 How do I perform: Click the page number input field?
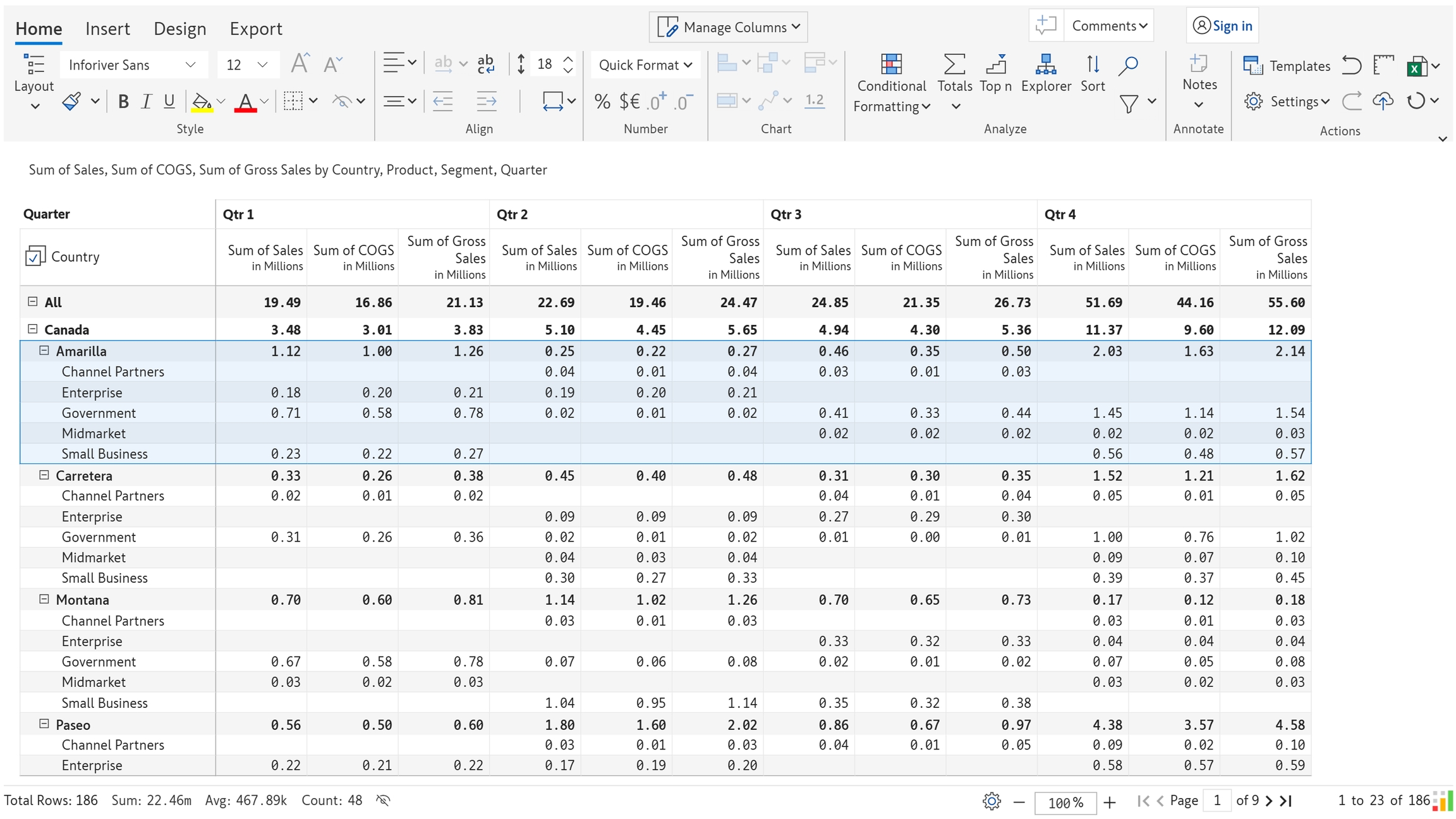[x=1216, y=801]
